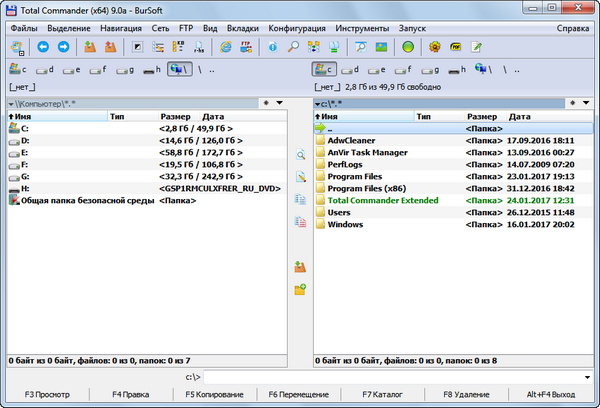Open the Конфигурация menu
Screen dimensions: 600x408
point(296,28)
